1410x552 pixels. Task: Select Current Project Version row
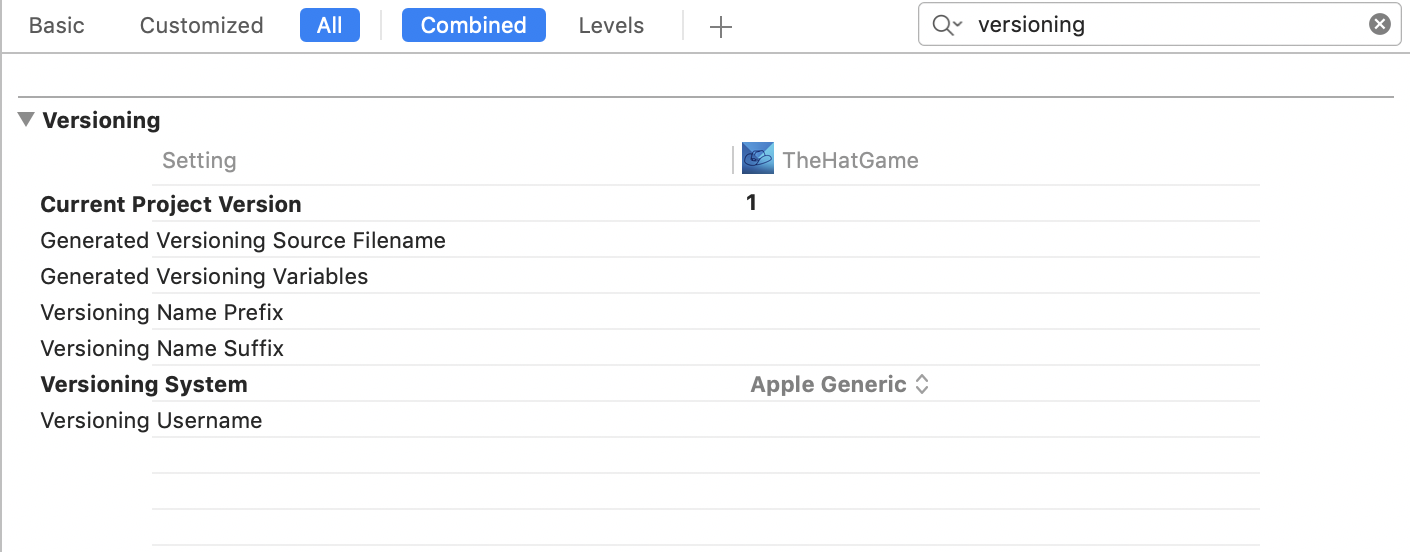coord(171,204)
